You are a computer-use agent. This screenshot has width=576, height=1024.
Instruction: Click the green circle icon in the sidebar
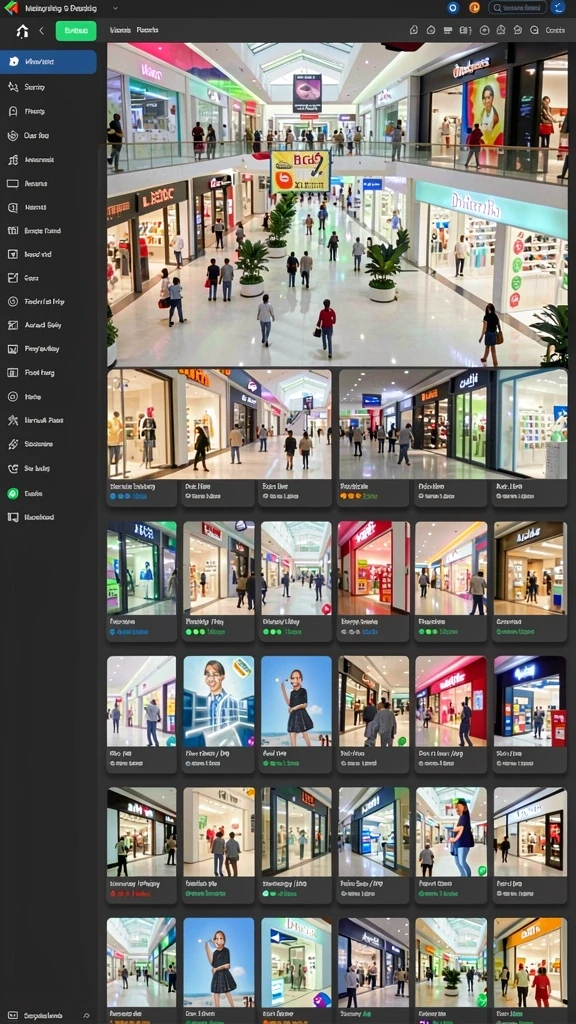pos(12,494)
